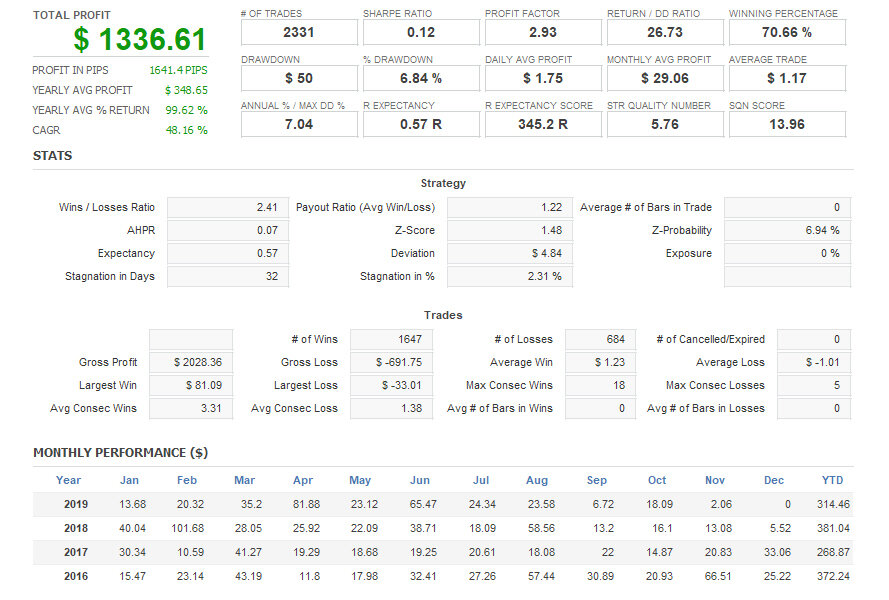Select the 2016 row label
889x600 pixels.
point(76,576)
